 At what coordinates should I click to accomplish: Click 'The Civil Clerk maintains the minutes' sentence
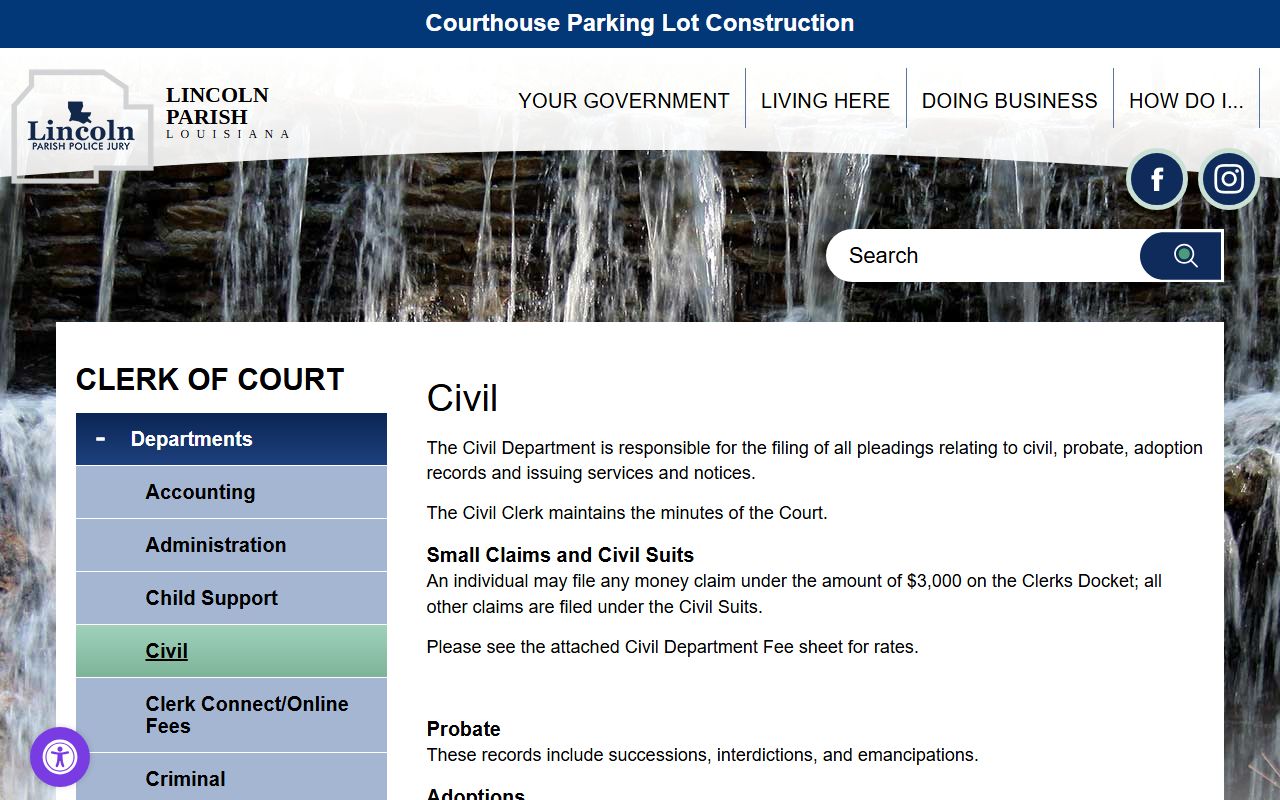coord(627,513)
